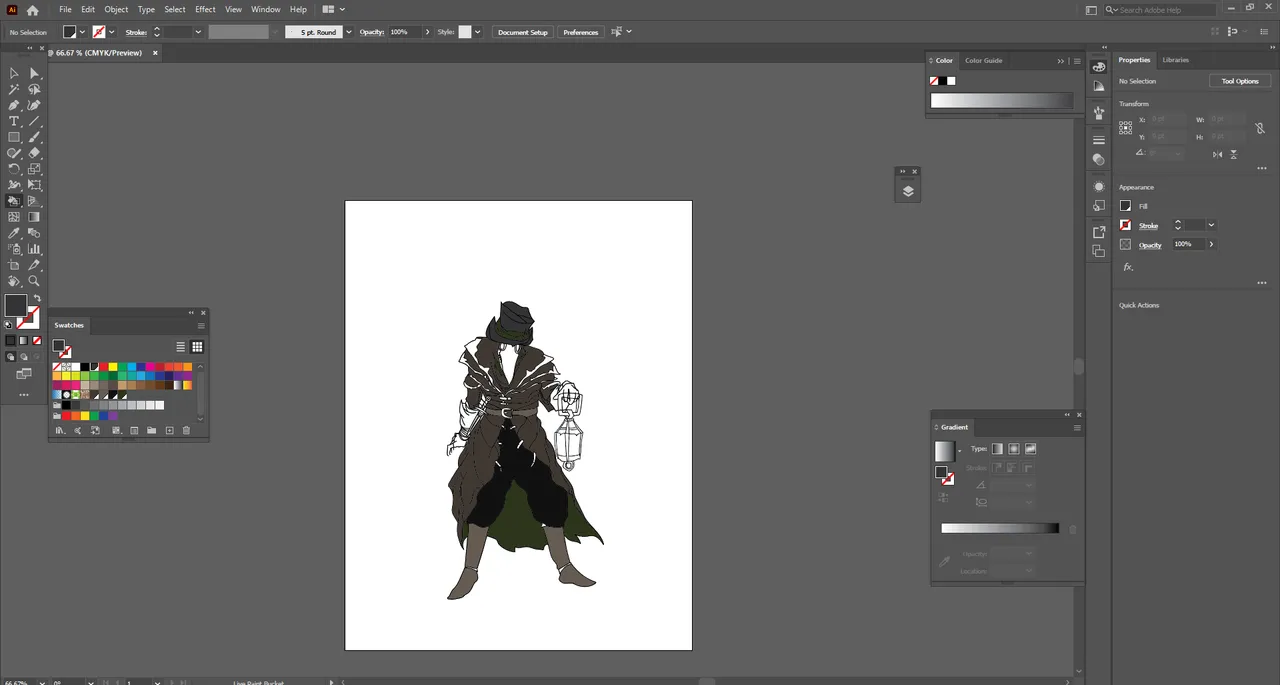
Task: Open the Effect menu
Action: (205, 10)
